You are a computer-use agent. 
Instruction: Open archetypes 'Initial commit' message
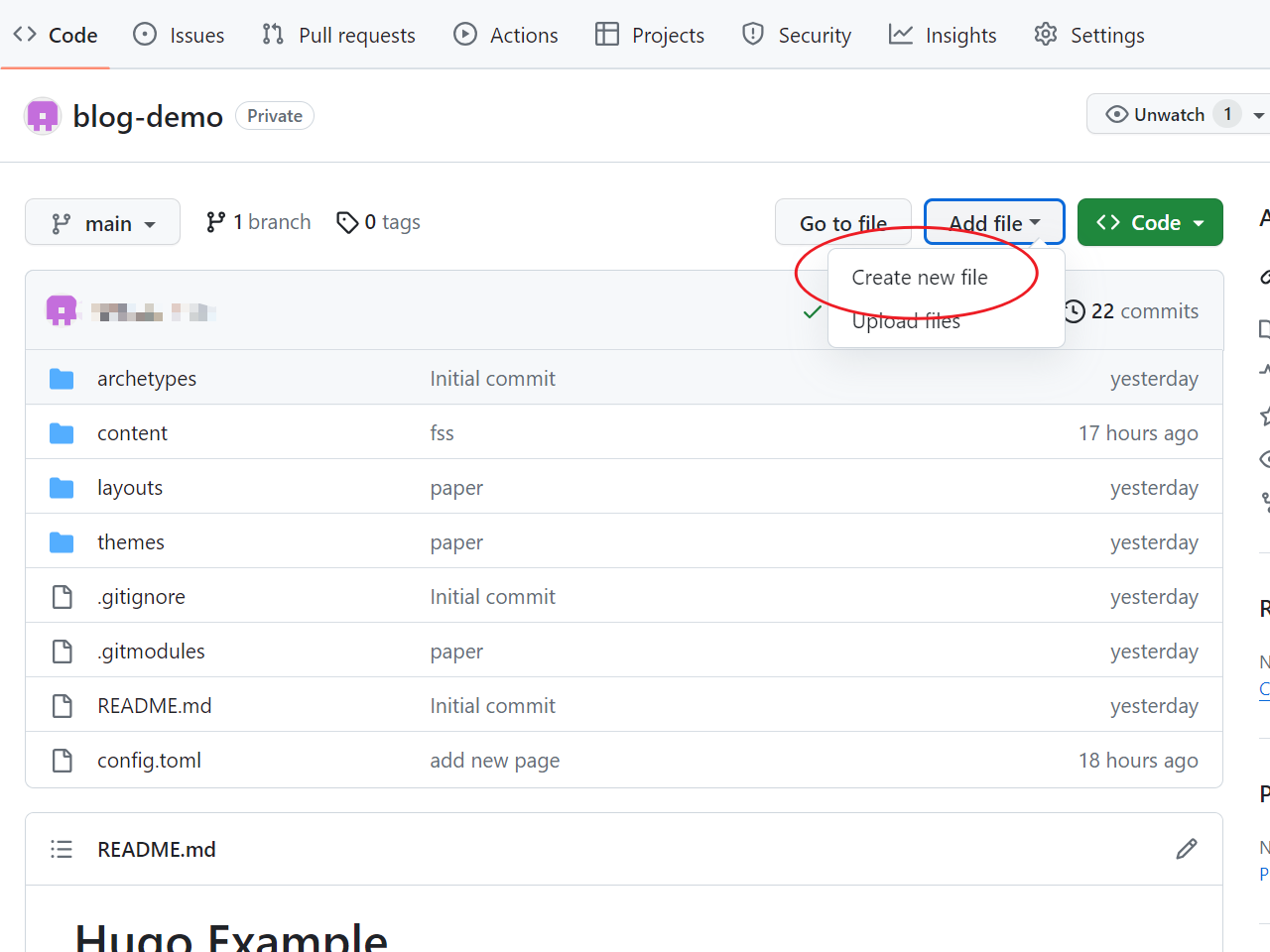pos(493,379)
